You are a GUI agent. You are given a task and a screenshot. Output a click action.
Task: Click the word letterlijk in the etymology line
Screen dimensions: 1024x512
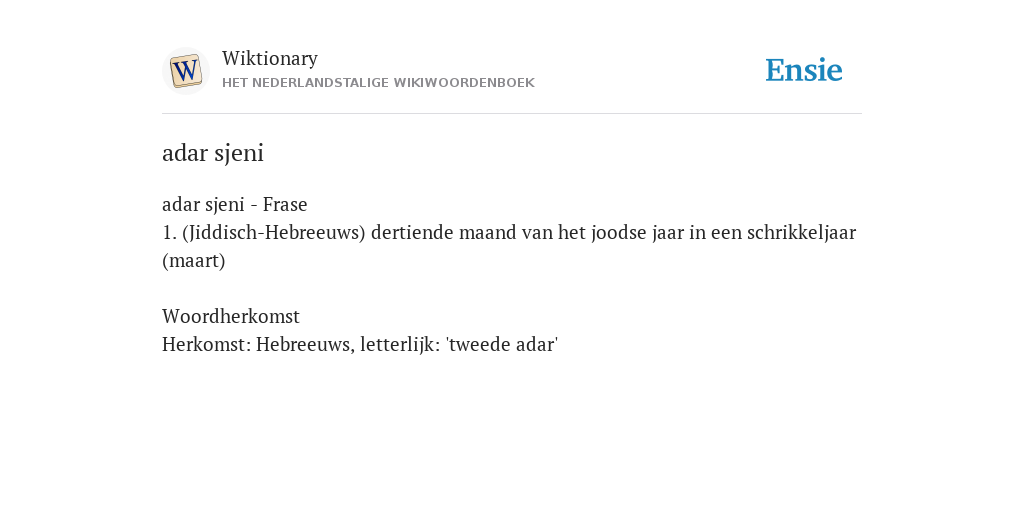click(400, 344)
